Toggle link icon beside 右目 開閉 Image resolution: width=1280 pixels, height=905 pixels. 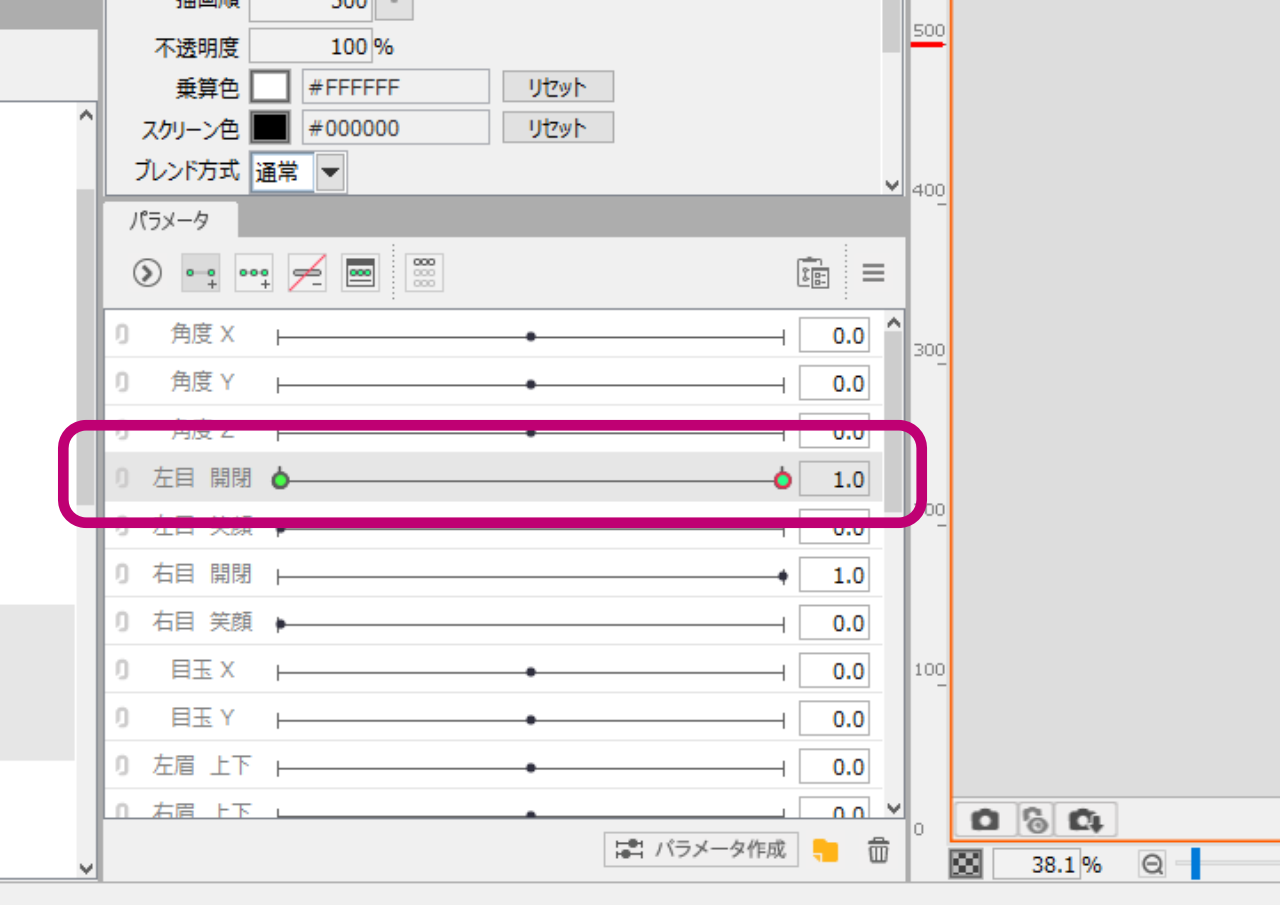click(x=122, y=575)
